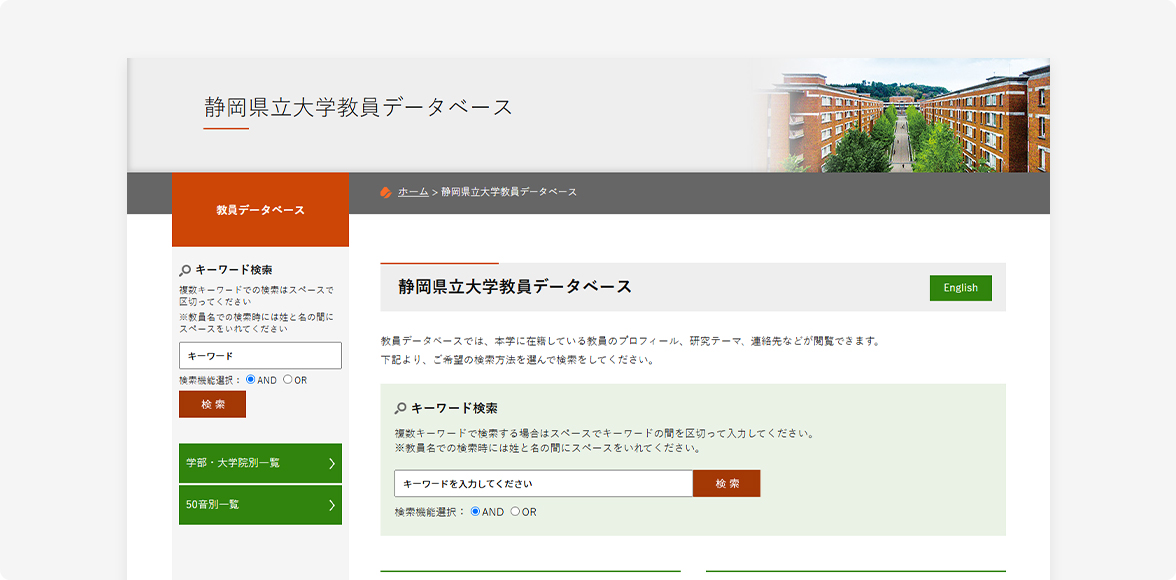The height and width of the screenshot is (580, 1176).
Task: Select OR radio in main search panel
Action: tap(514, 512)
